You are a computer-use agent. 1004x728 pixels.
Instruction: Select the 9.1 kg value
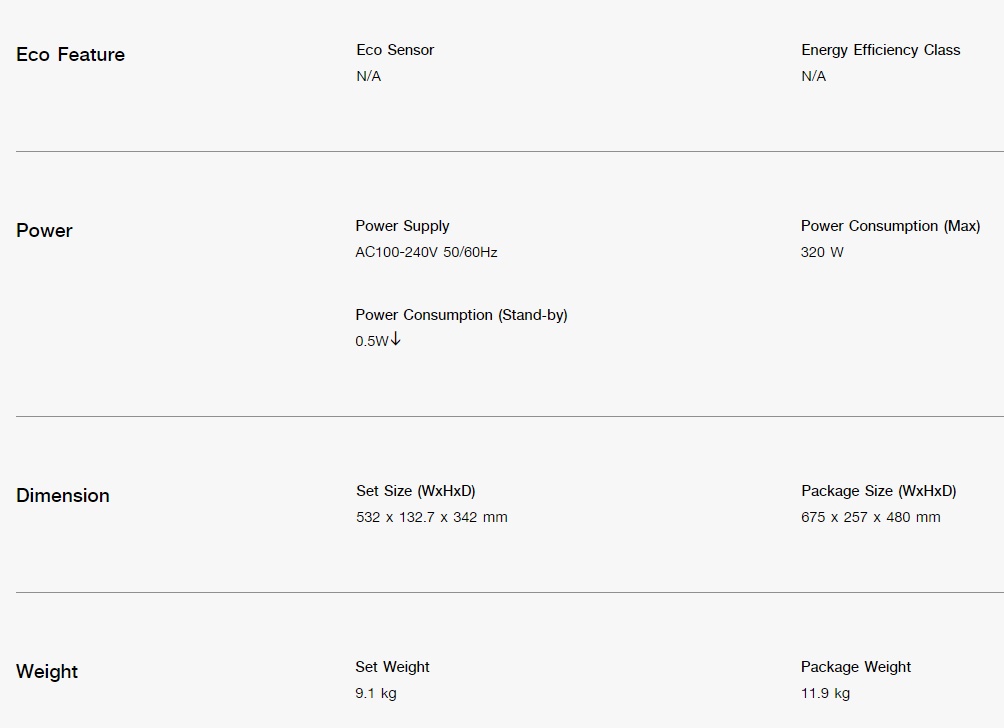tap(376, 693)
